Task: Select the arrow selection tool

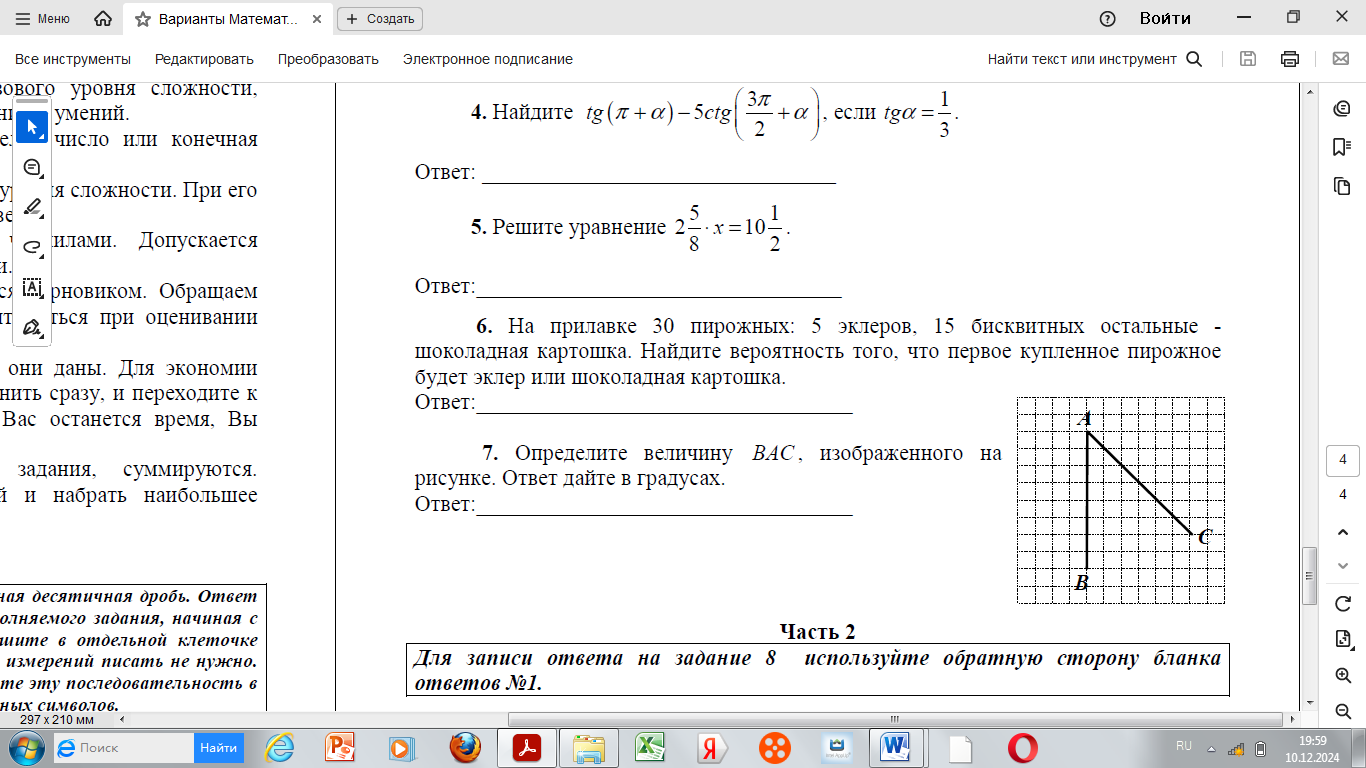Action: pos(32,127)
